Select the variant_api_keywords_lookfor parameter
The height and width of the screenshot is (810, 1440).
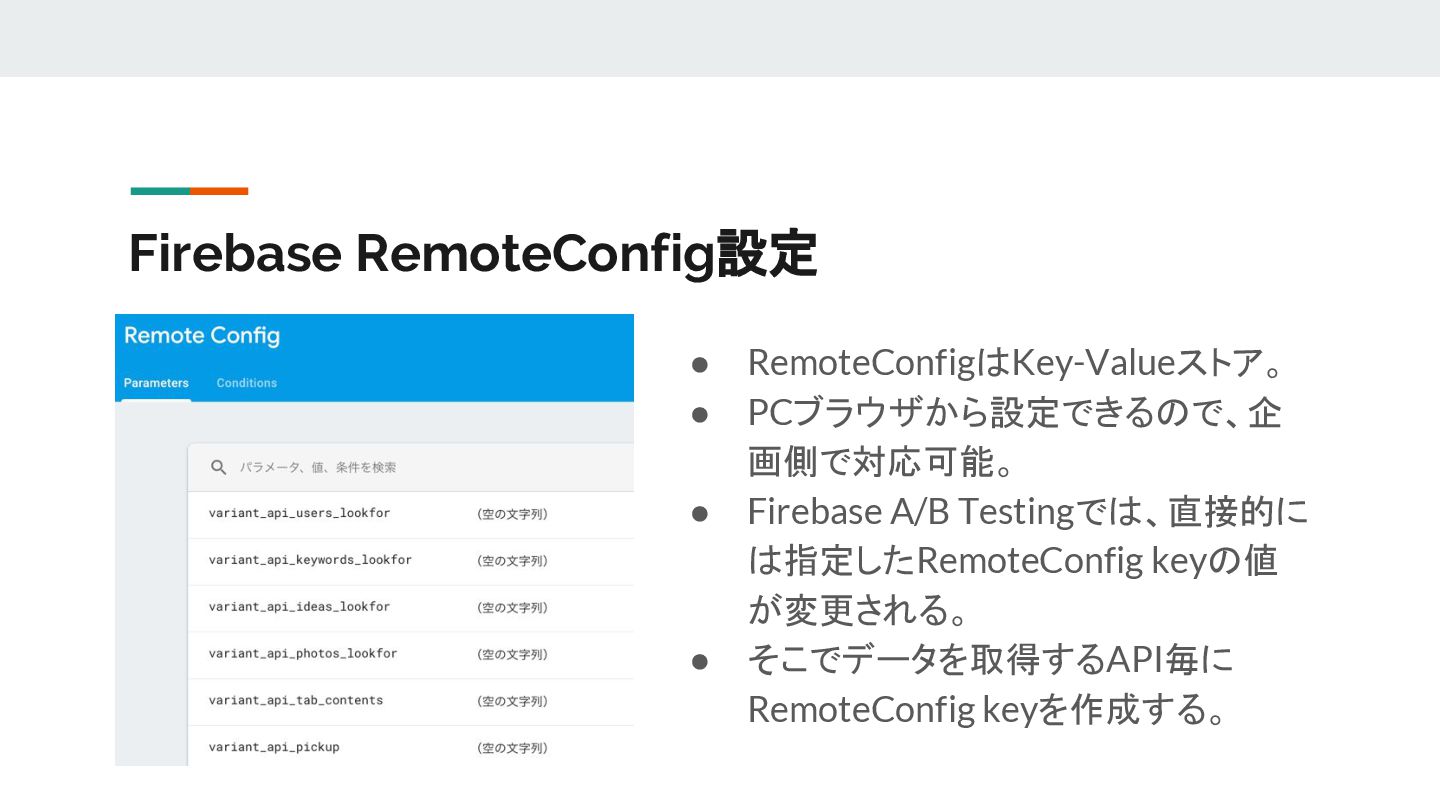coord(310,560)
